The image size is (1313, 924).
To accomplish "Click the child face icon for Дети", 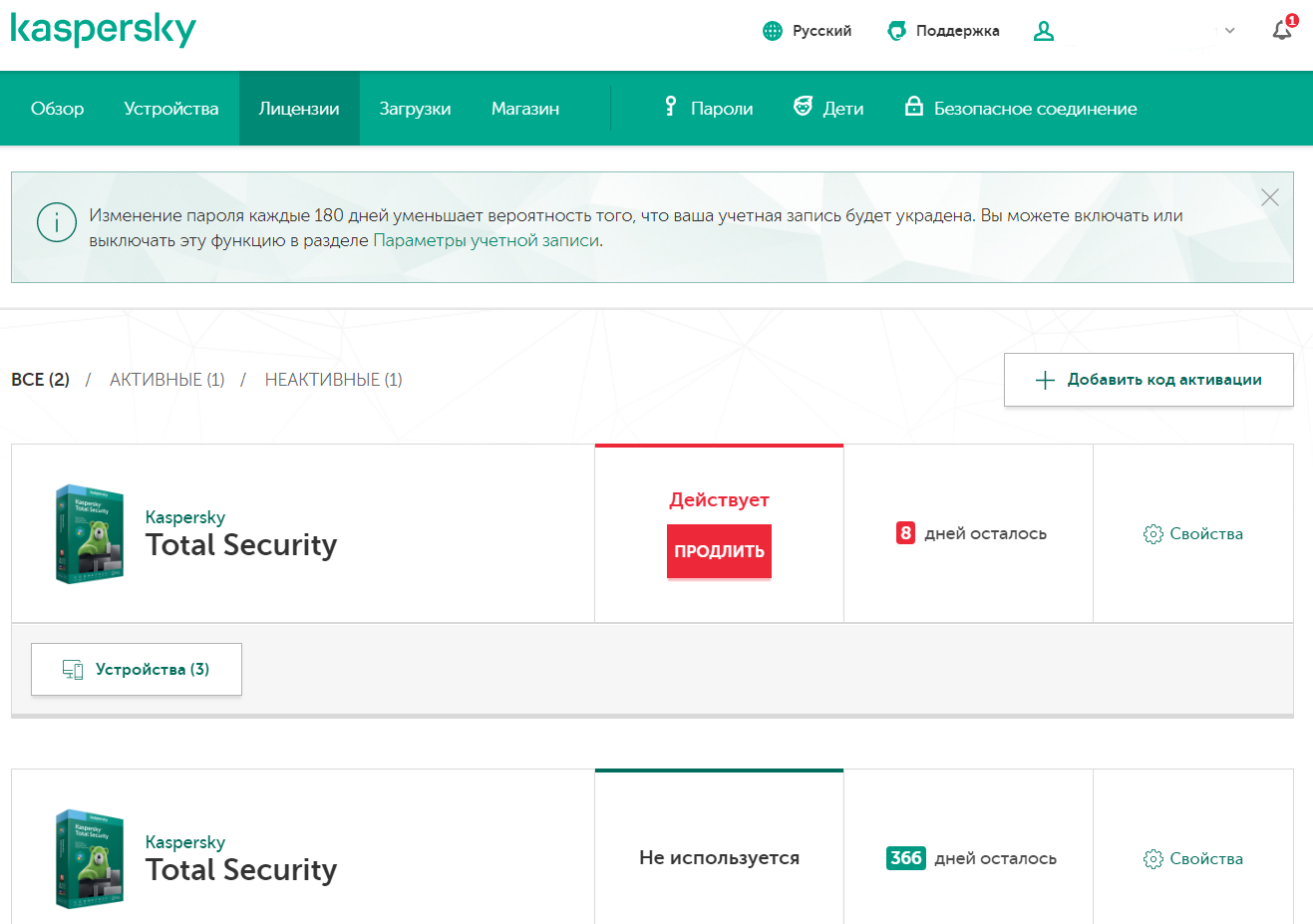I will [803, 107].
